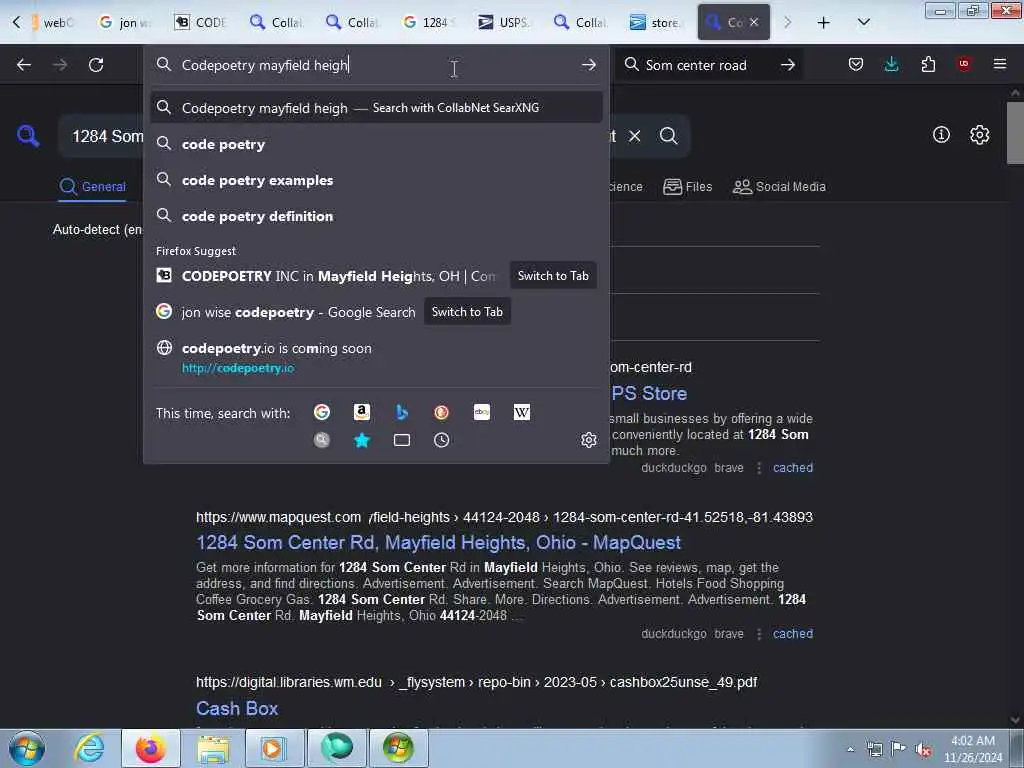Select the Social Media category tab
The height and width of the screenshot is (768, 1024).
coord(779,187)
